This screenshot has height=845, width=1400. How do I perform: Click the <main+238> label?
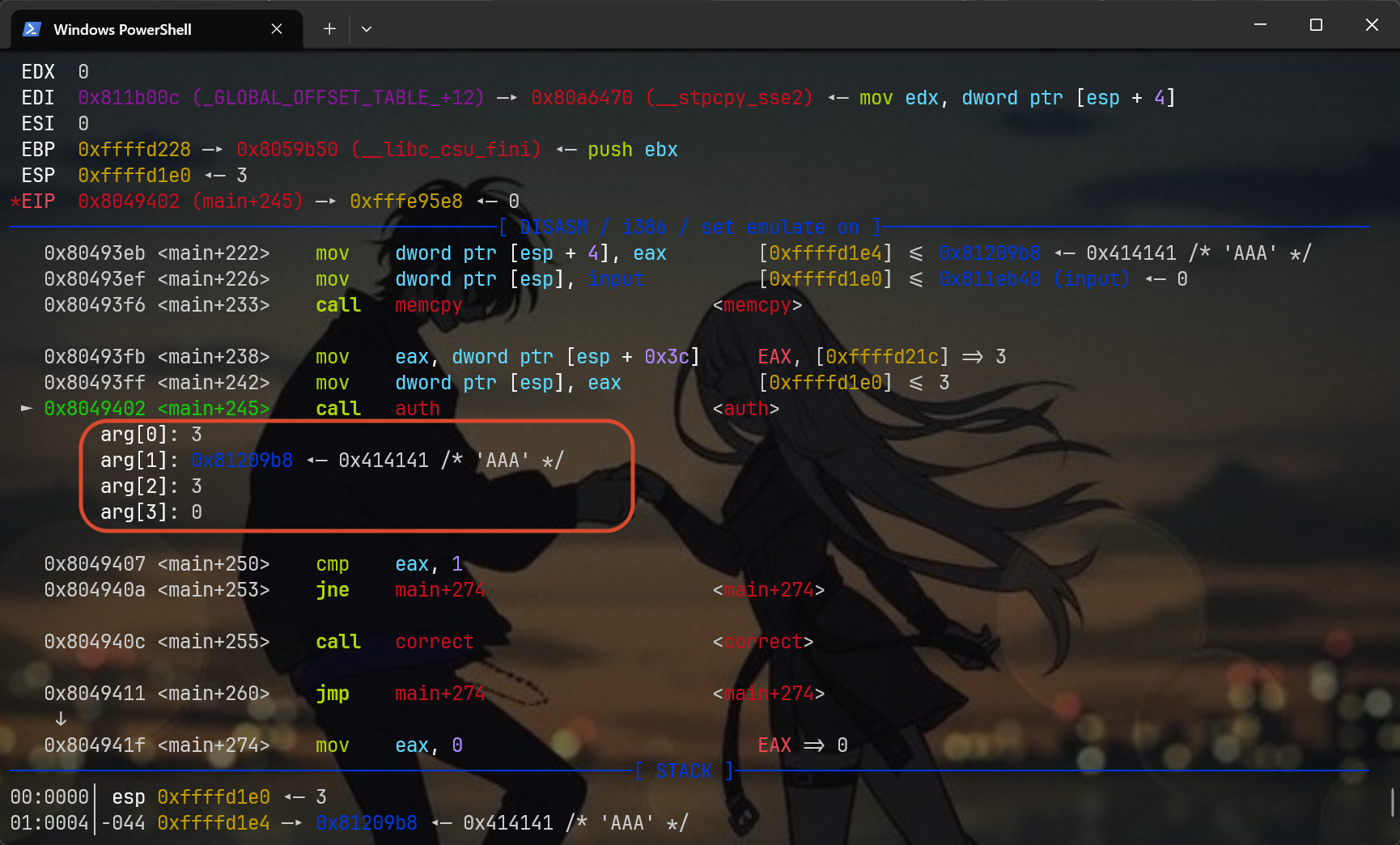pos(214,357)
